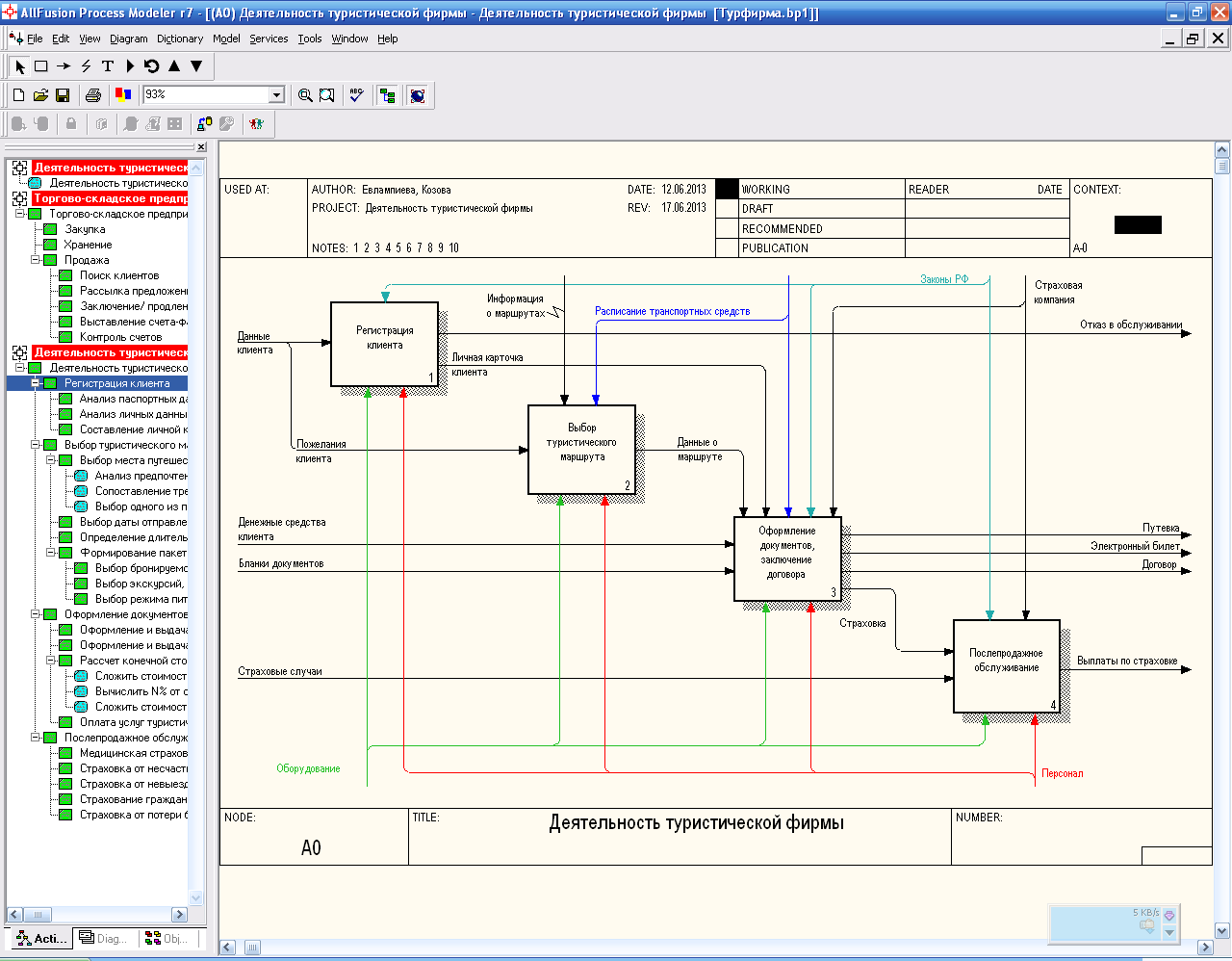Open the Services menu
Screen dimensions: 1232x961
click(x=269, y=39)
